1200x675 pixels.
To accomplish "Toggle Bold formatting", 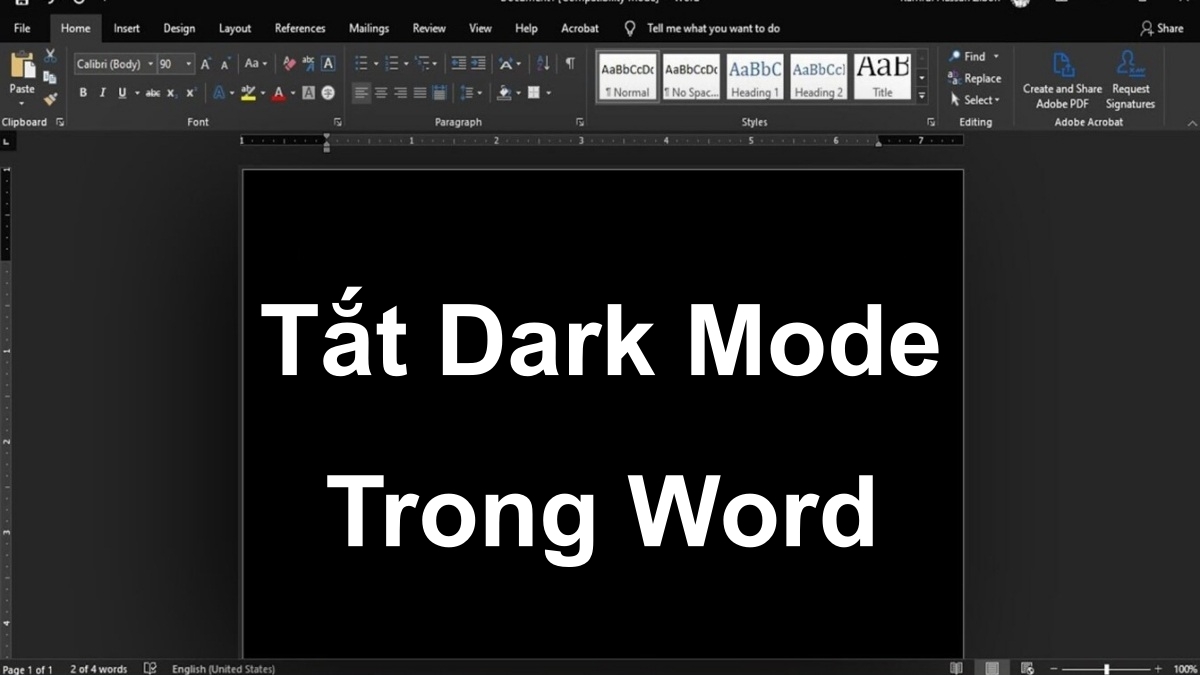I will [x=83, y=93].
